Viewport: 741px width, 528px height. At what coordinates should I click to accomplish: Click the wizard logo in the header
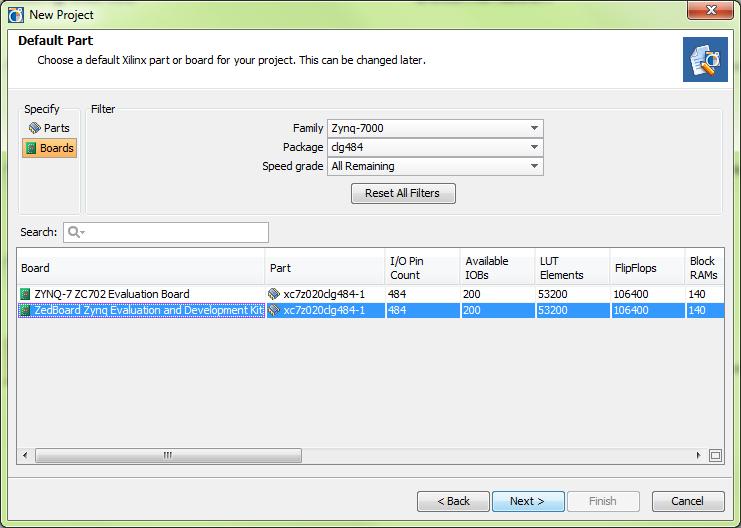pos(705,60)
